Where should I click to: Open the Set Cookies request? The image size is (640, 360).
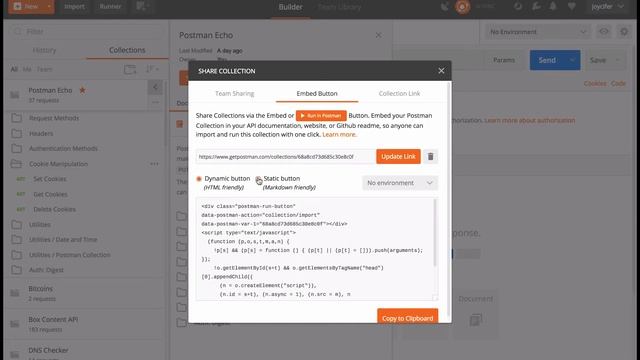pos(49,179)
